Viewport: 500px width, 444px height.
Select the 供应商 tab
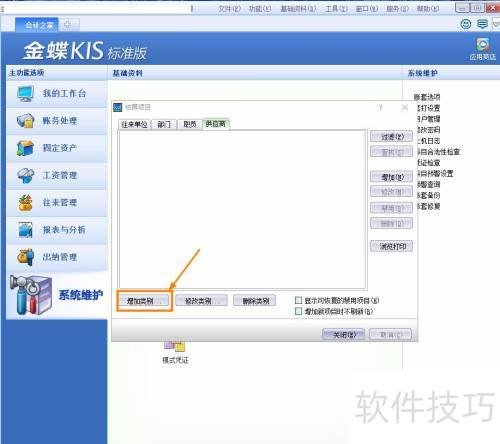(x=216, y=124)
